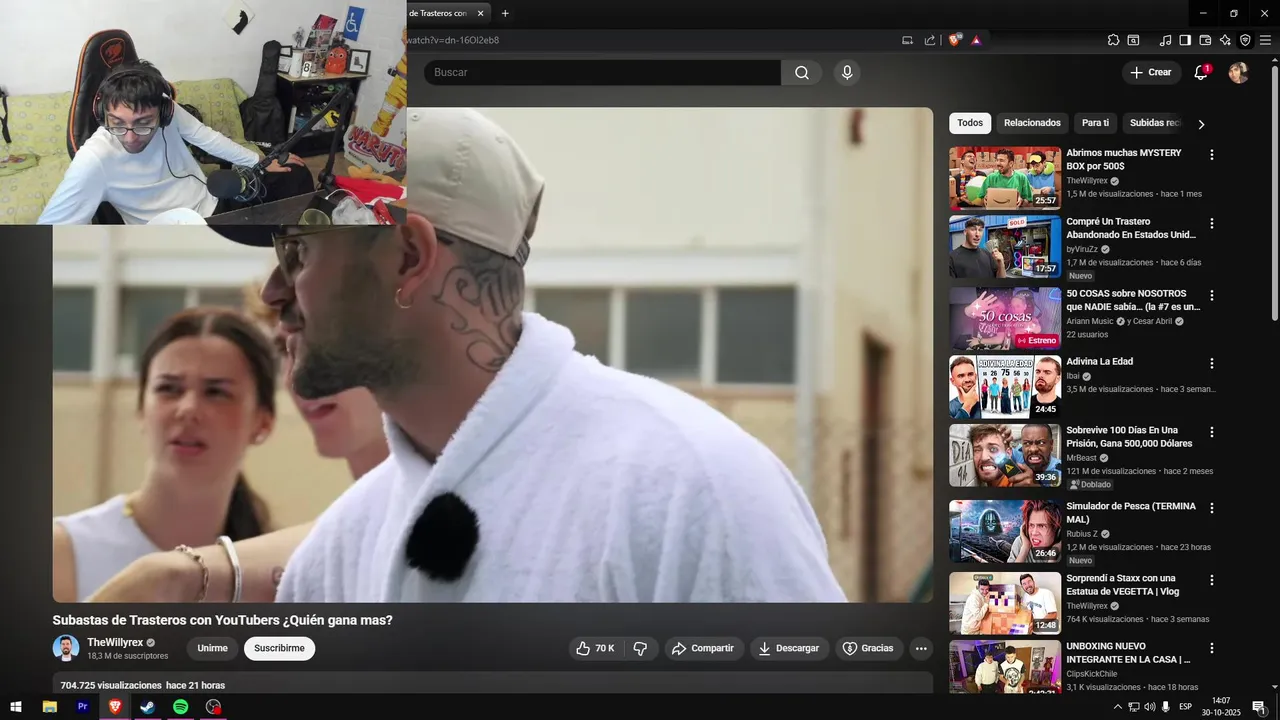Open OBS Studio from taskbar

[x=213, y=706]
